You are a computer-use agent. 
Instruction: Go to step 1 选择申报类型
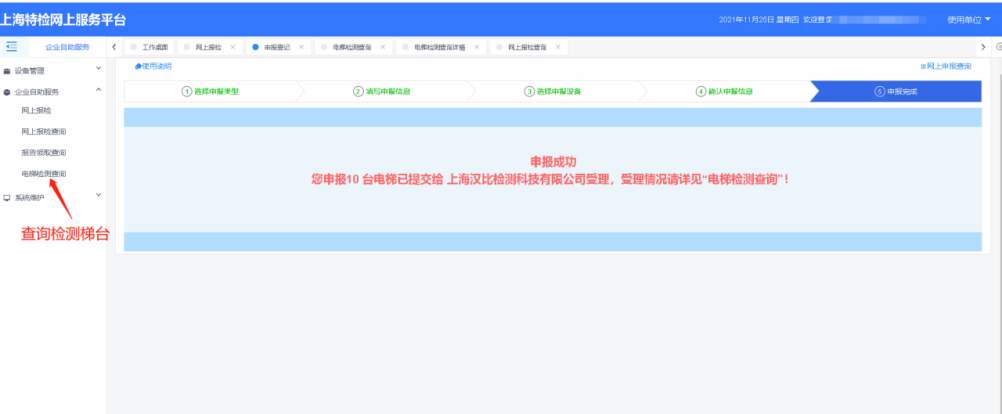[x=210, y=91]
